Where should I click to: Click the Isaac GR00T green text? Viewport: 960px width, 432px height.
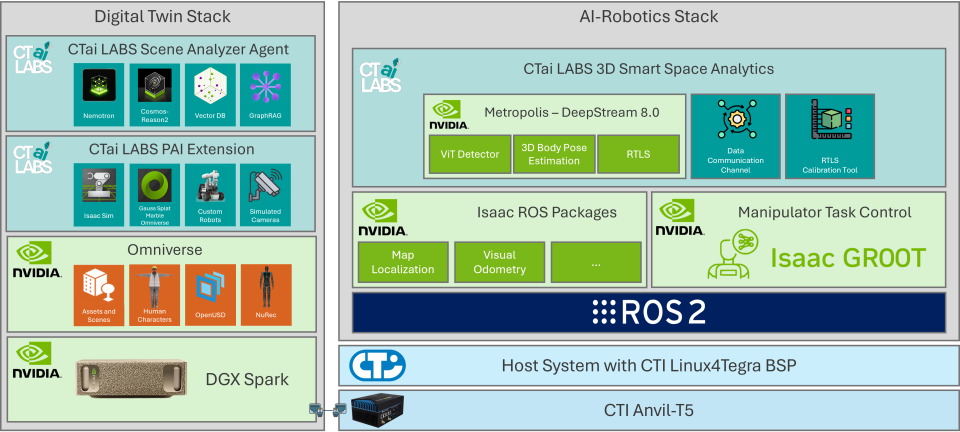click(849, 258)
